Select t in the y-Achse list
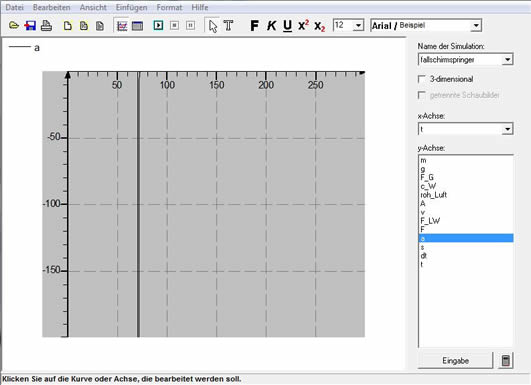This screenshot has width=531, height=385. tap(466, 264)
